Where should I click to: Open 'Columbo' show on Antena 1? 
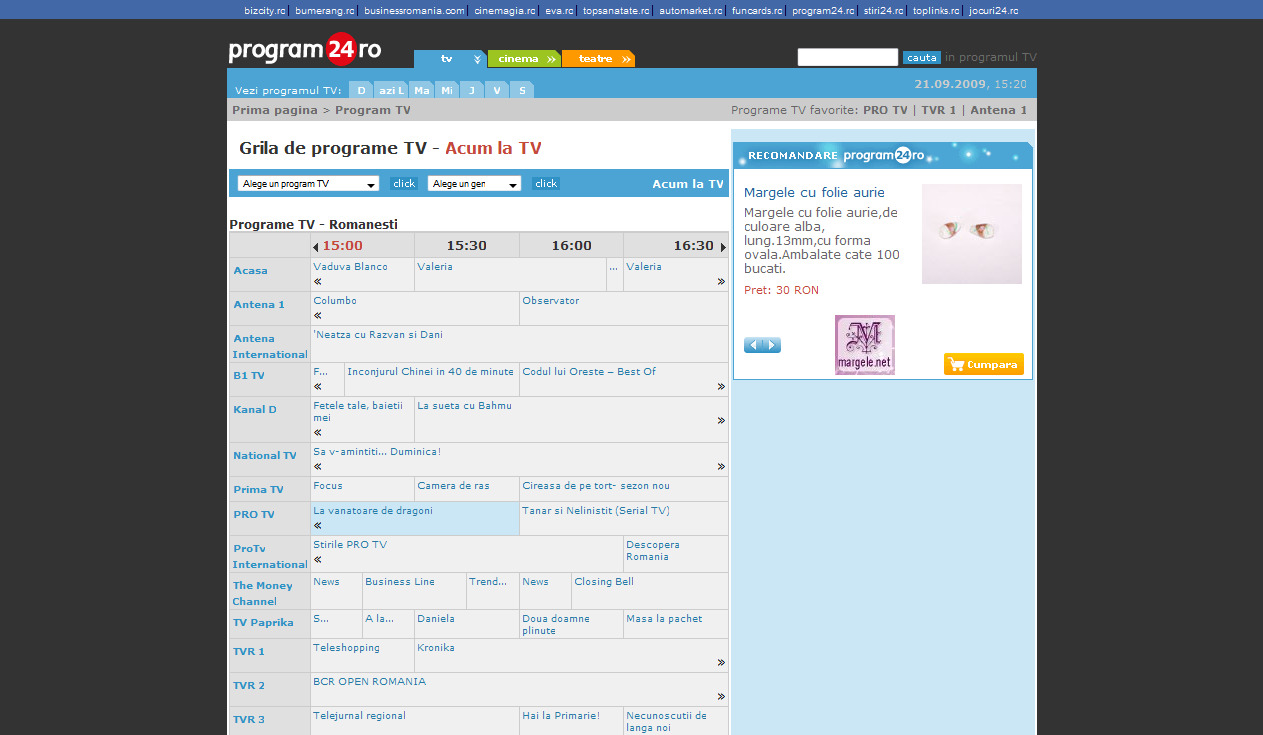click(335, 301)
